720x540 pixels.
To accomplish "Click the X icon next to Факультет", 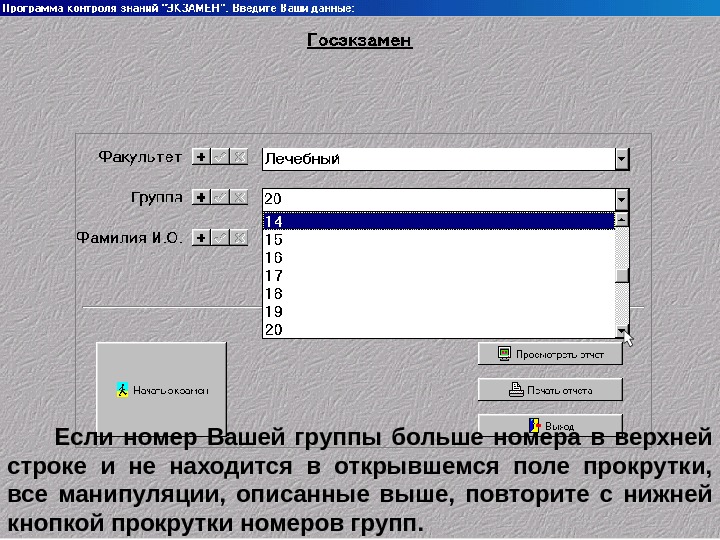I will (x=239, y=157).
